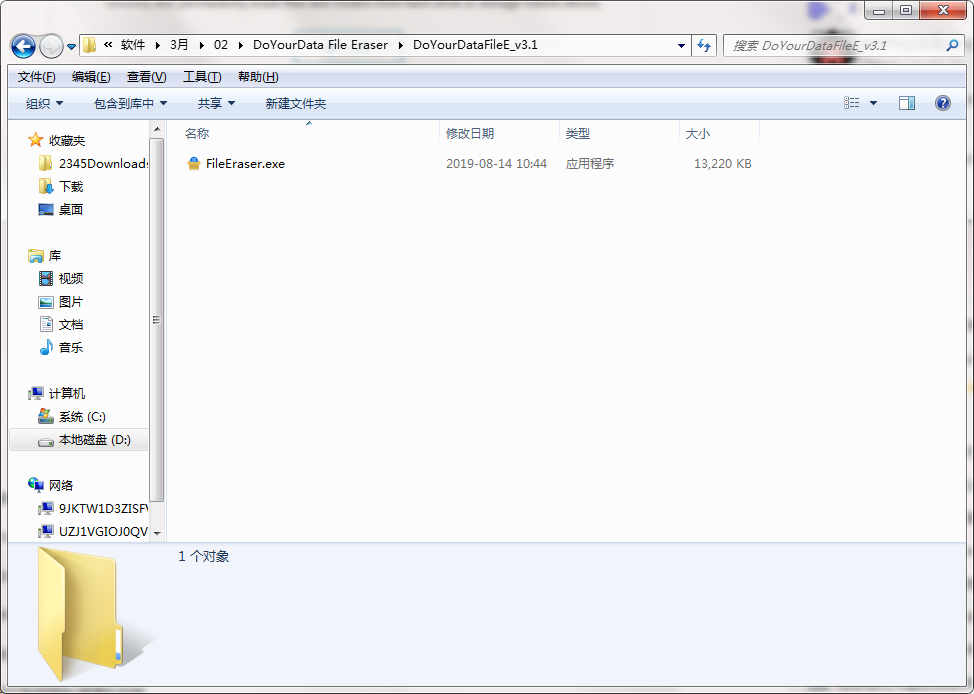Open the view options dropdown arrow
The image size is (974, 694).
click(873, 103)
